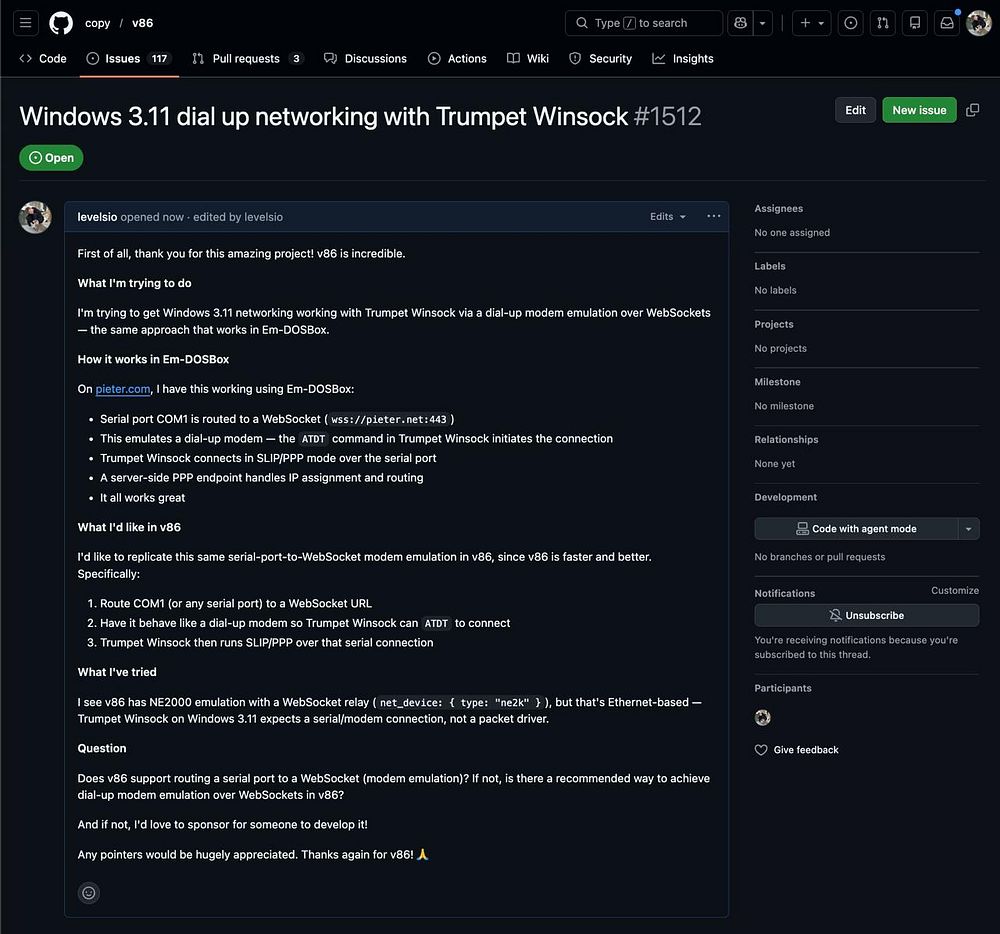The width and height of the screenshot is (1000, 934).
Task: Click the search input field
Action: (644, 23)
